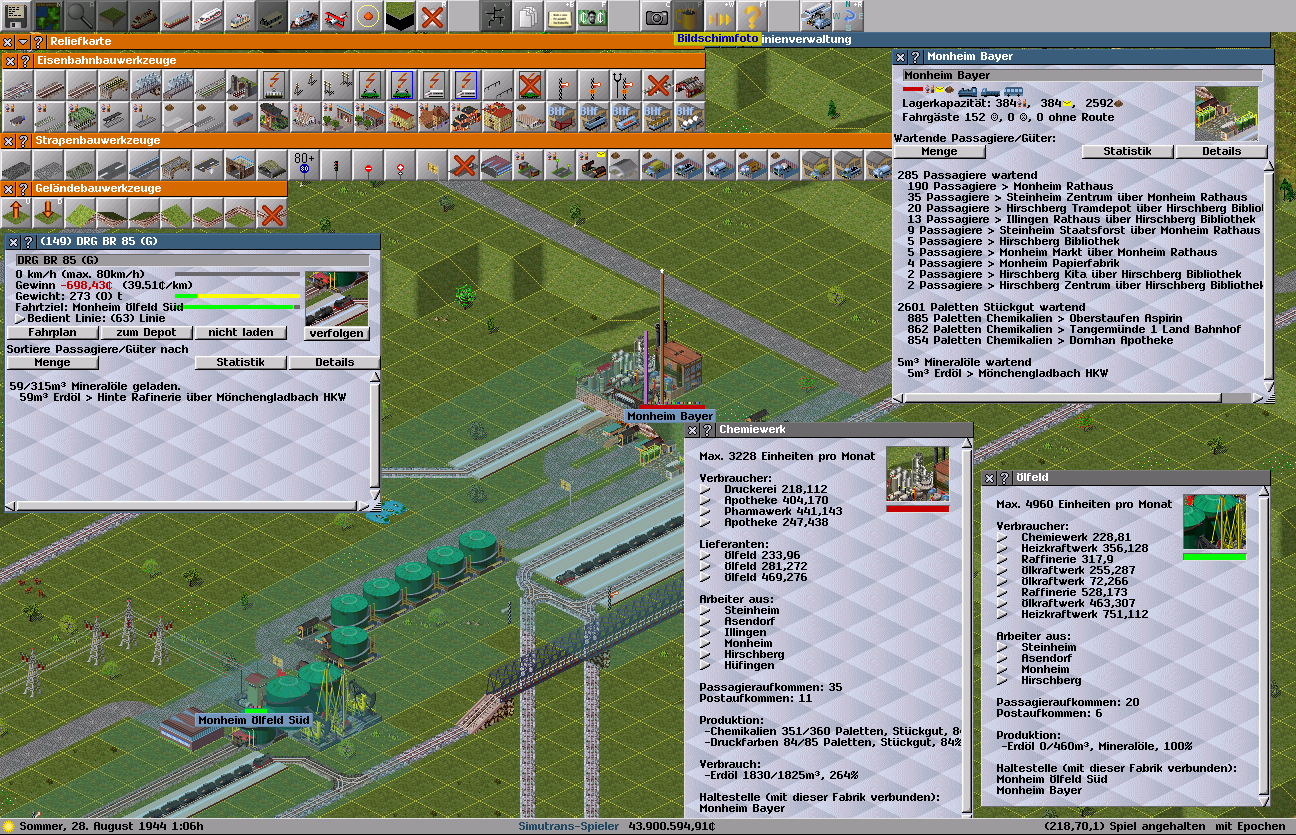The width and height of the screenshot is (1296, 835).
Task: Open the finances money icon
Action: (x=592, y=16)
